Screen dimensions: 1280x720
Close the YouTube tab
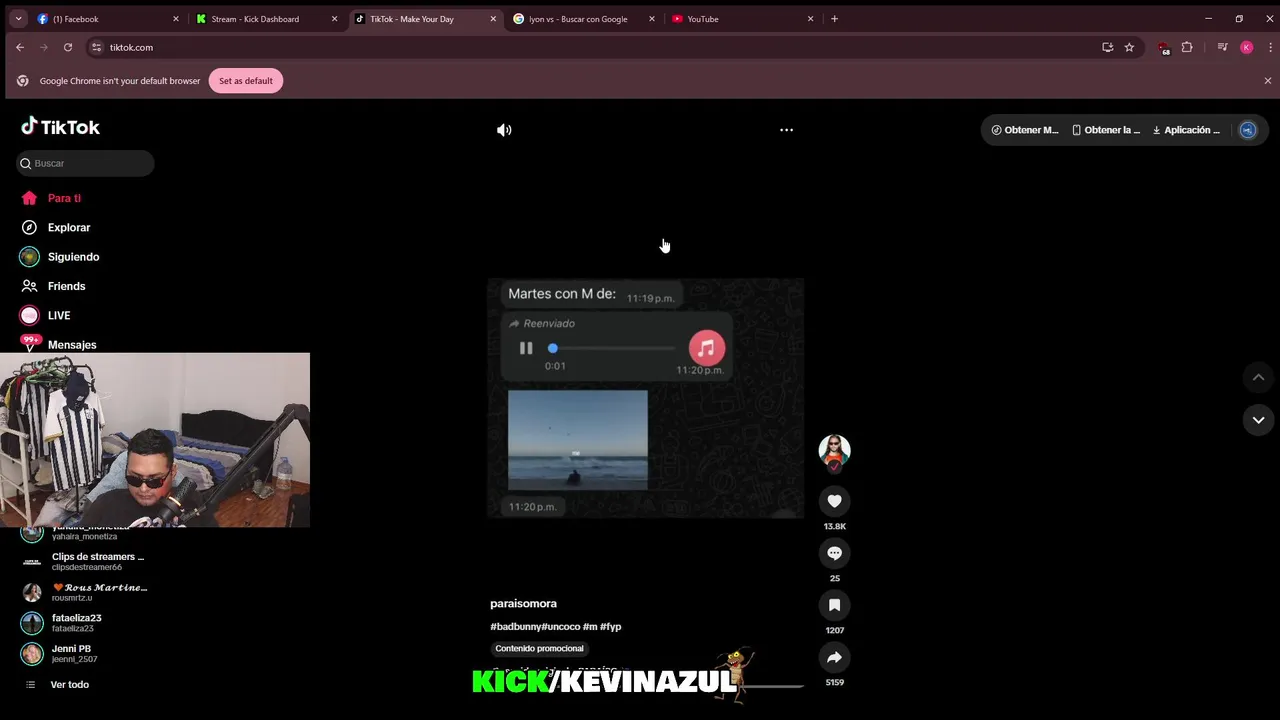point(810,19)
